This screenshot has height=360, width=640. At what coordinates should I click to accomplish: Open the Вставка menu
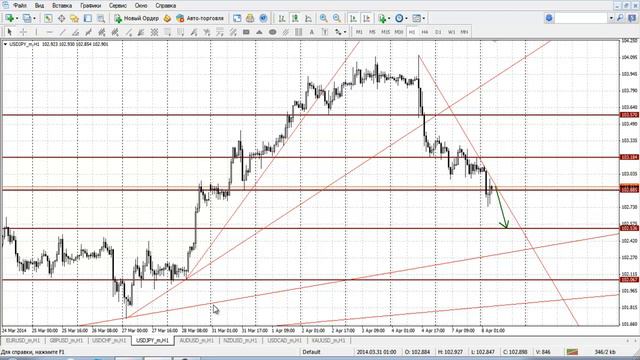point(62,6)
